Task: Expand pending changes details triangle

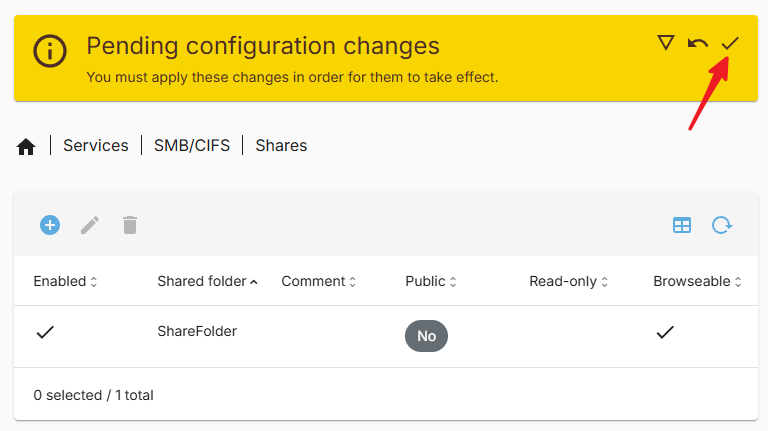Action: (x=666, y=43)
